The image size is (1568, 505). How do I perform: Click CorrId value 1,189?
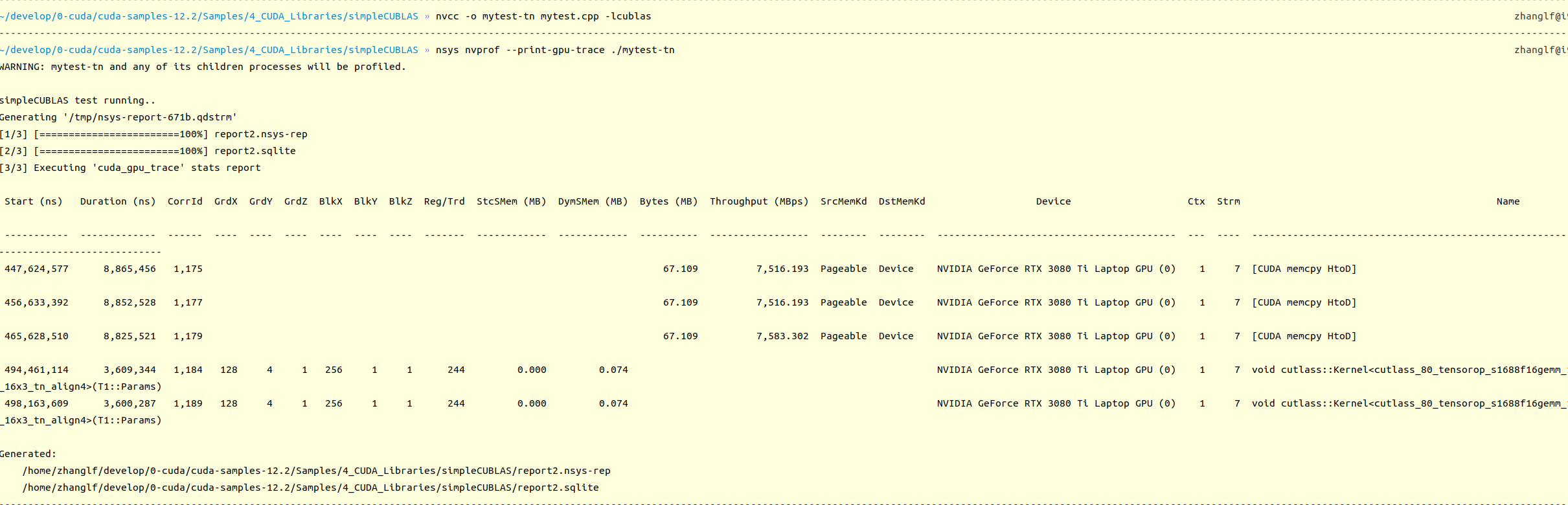[188, 403]
